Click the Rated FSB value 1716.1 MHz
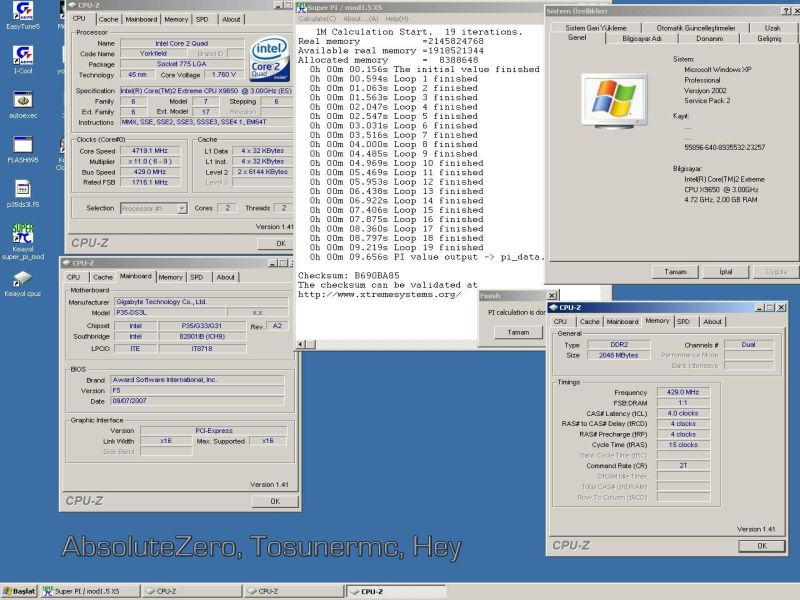Image resolution: width=800 pixels, height=600 pixels. click(x=150, y=182)
